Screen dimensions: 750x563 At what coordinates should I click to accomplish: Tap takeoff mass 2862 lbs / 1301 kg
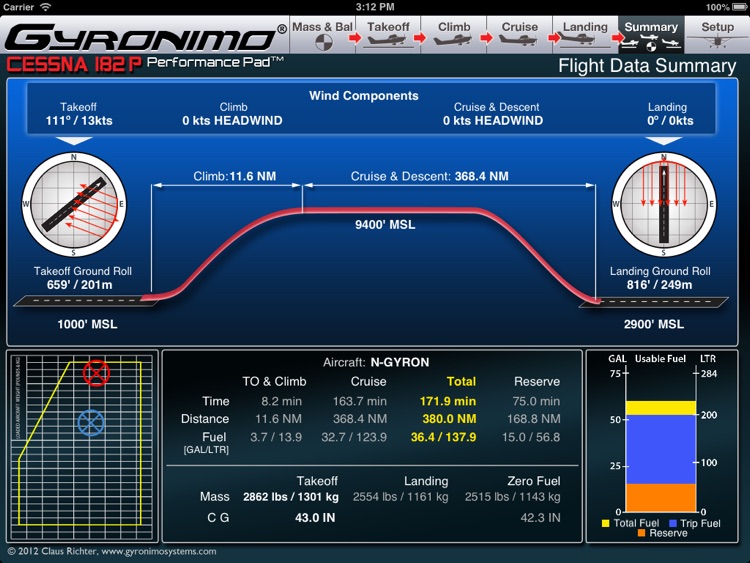click(291, 497)
